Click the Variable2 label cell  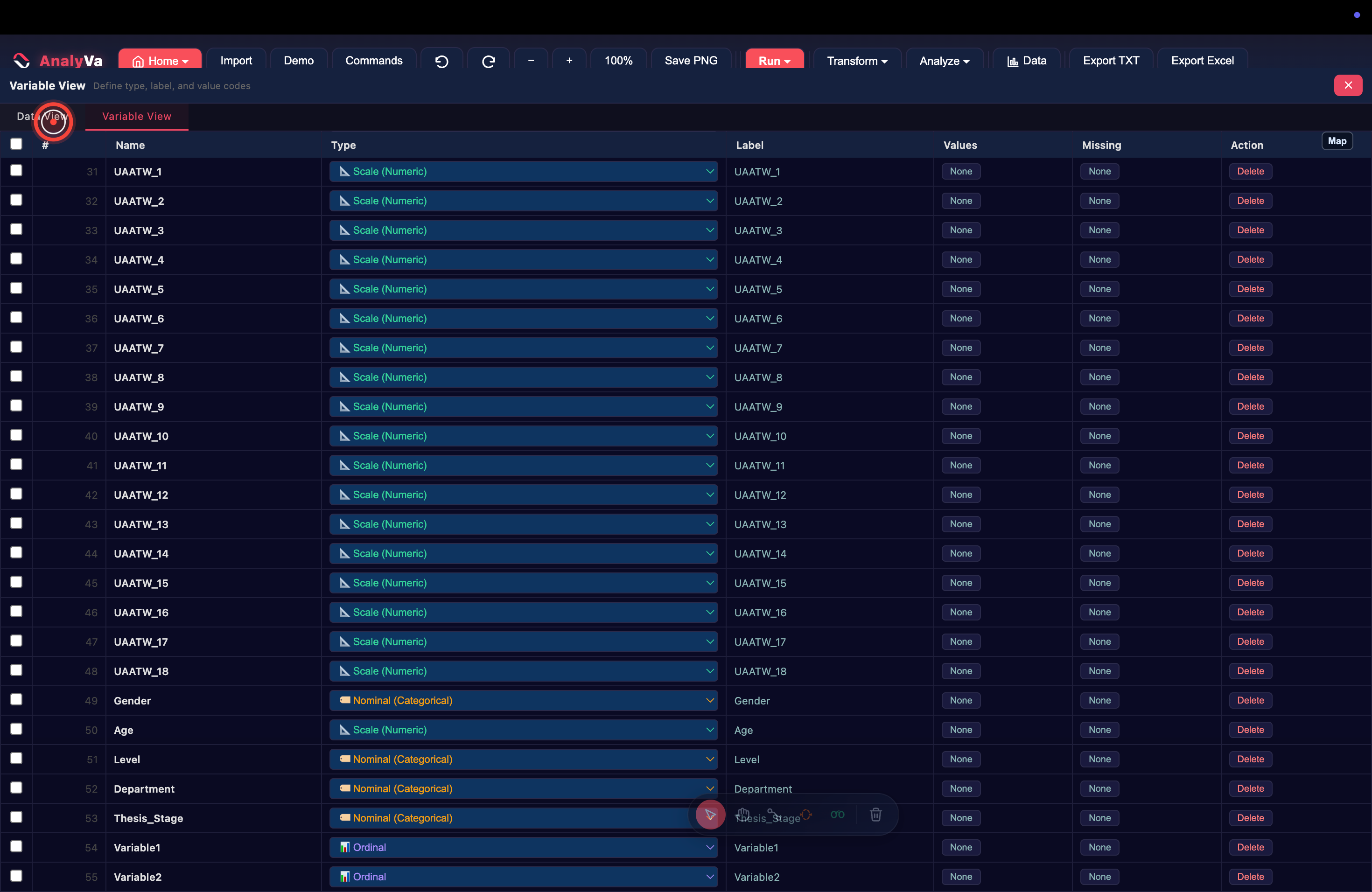[x=830, y=877]
